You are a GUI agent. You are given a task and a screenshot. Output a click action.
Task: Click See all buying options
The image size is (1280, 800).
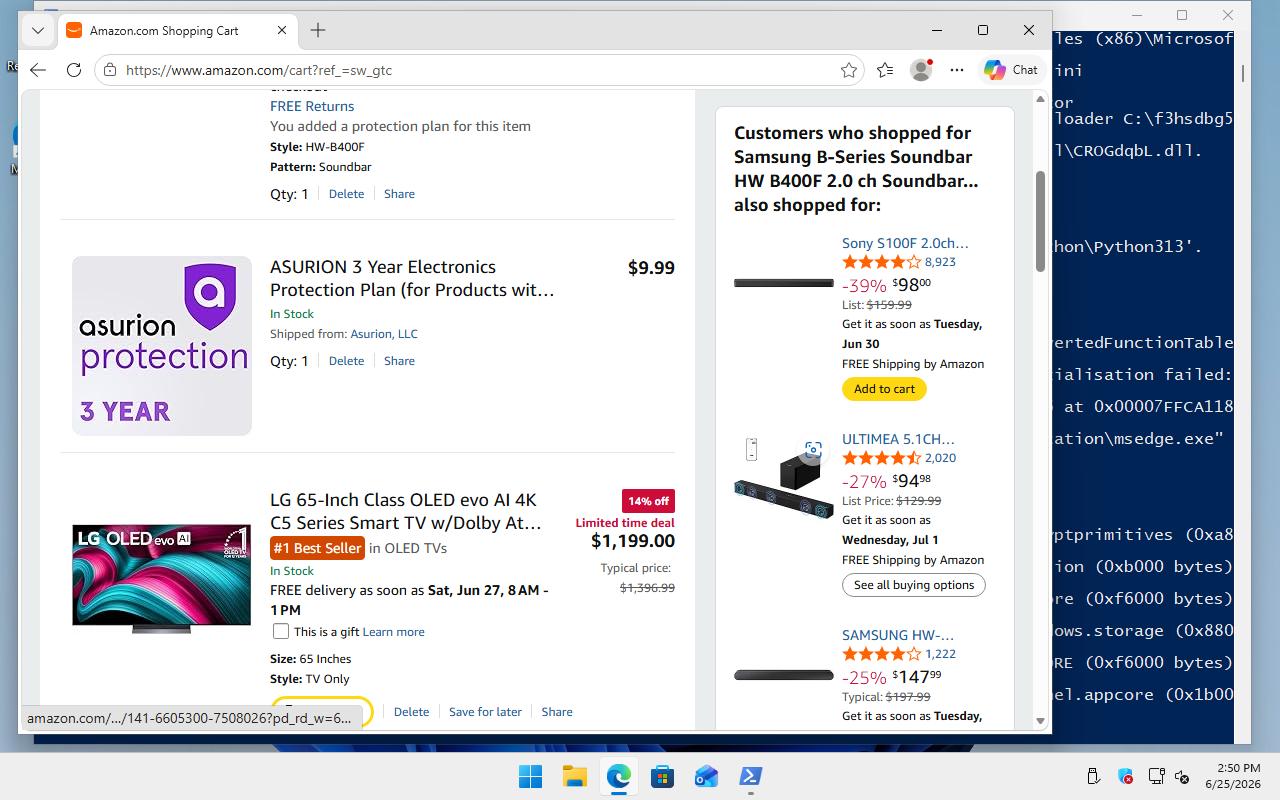pyautogui.click(x=914, y=585)
